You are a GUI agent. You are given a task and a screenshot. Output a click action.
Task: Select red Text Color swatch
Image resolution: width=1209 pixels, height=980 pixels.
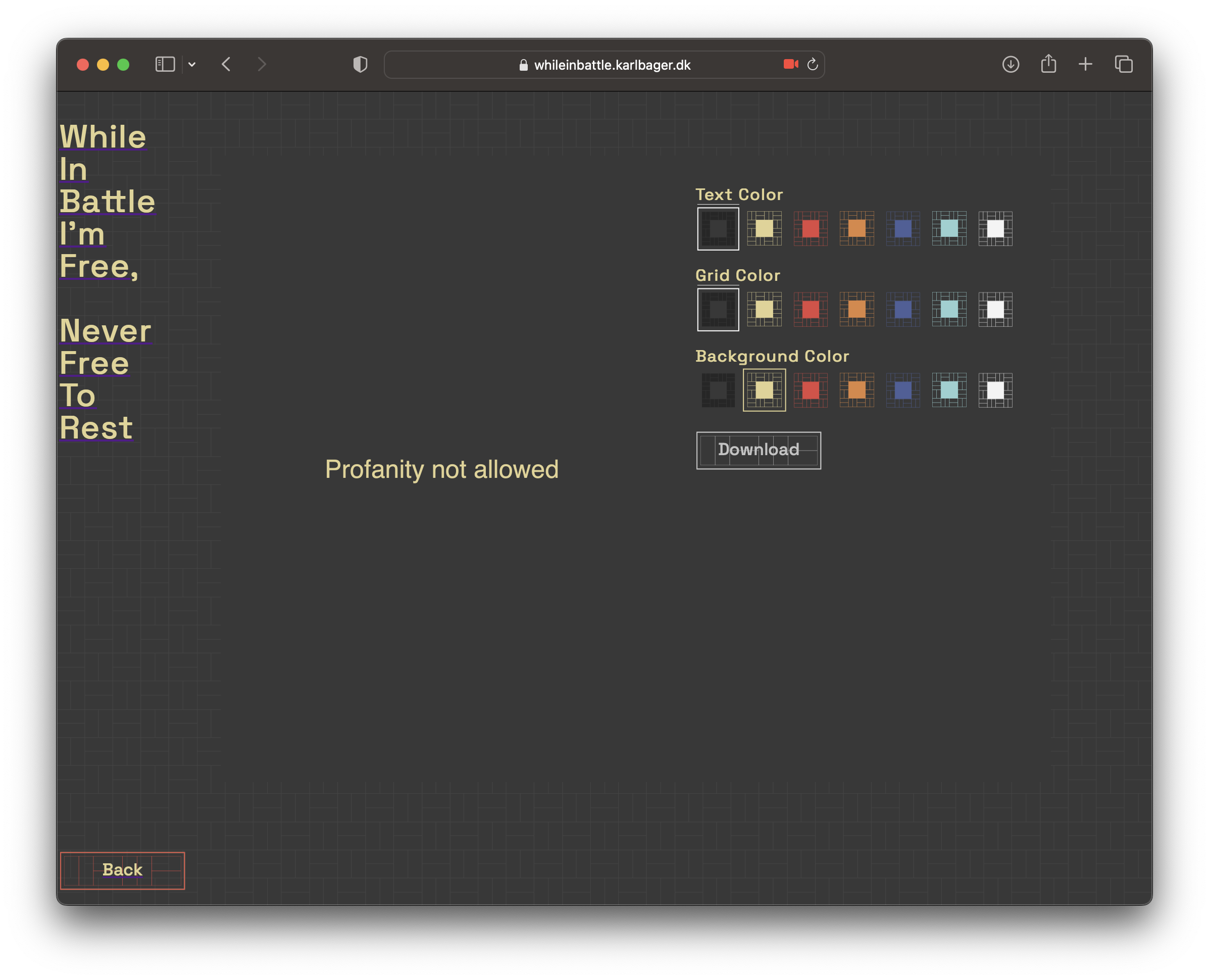811,229
